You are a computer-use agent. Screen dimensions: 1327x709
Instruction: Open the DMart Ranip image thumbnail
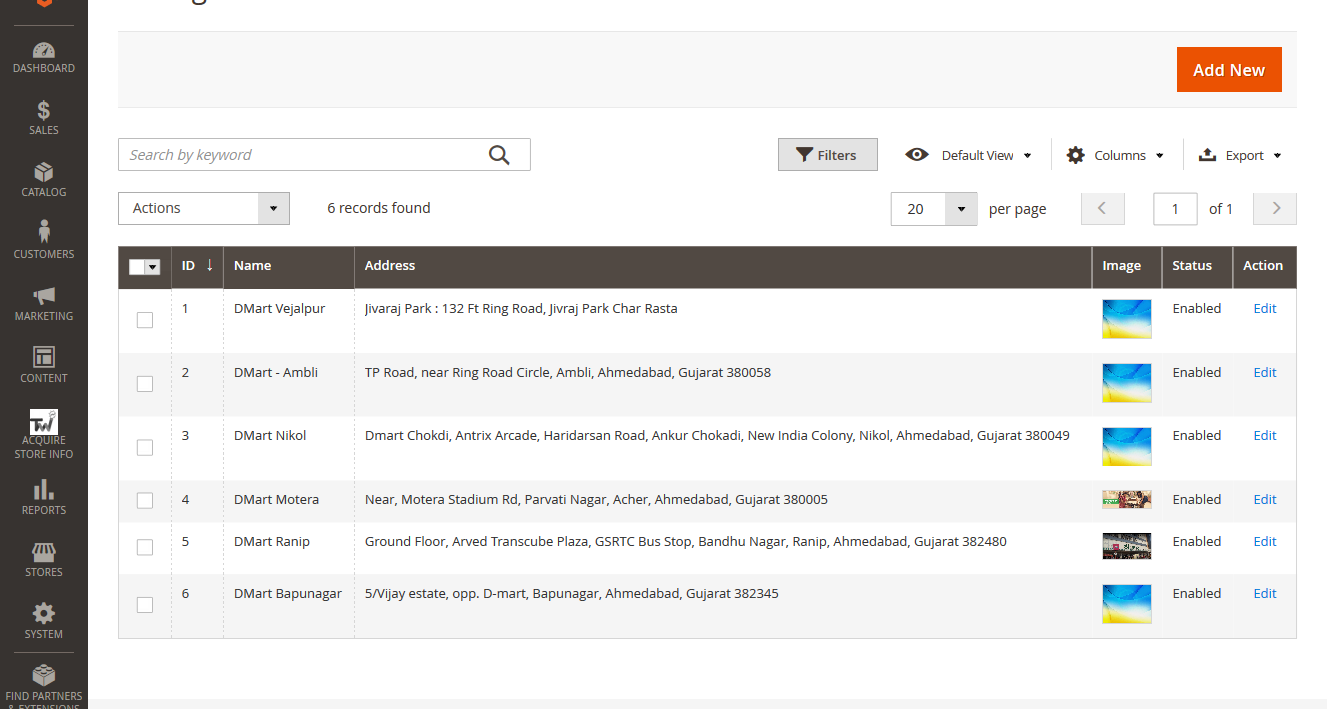point(1127,546)
